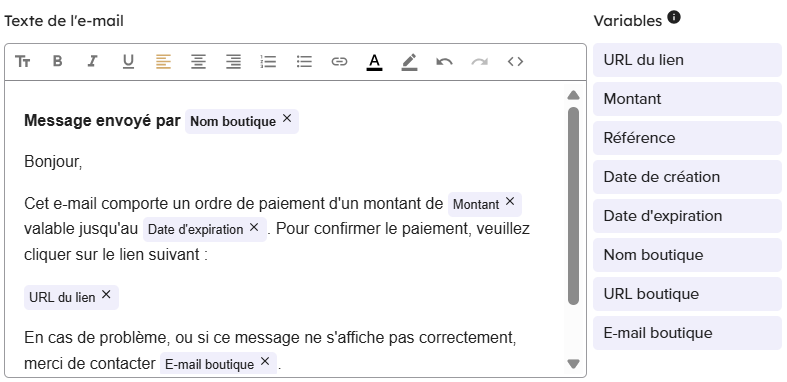Insert the Montant variable
Screen dimensions: 787x382
tap(687, 99)
